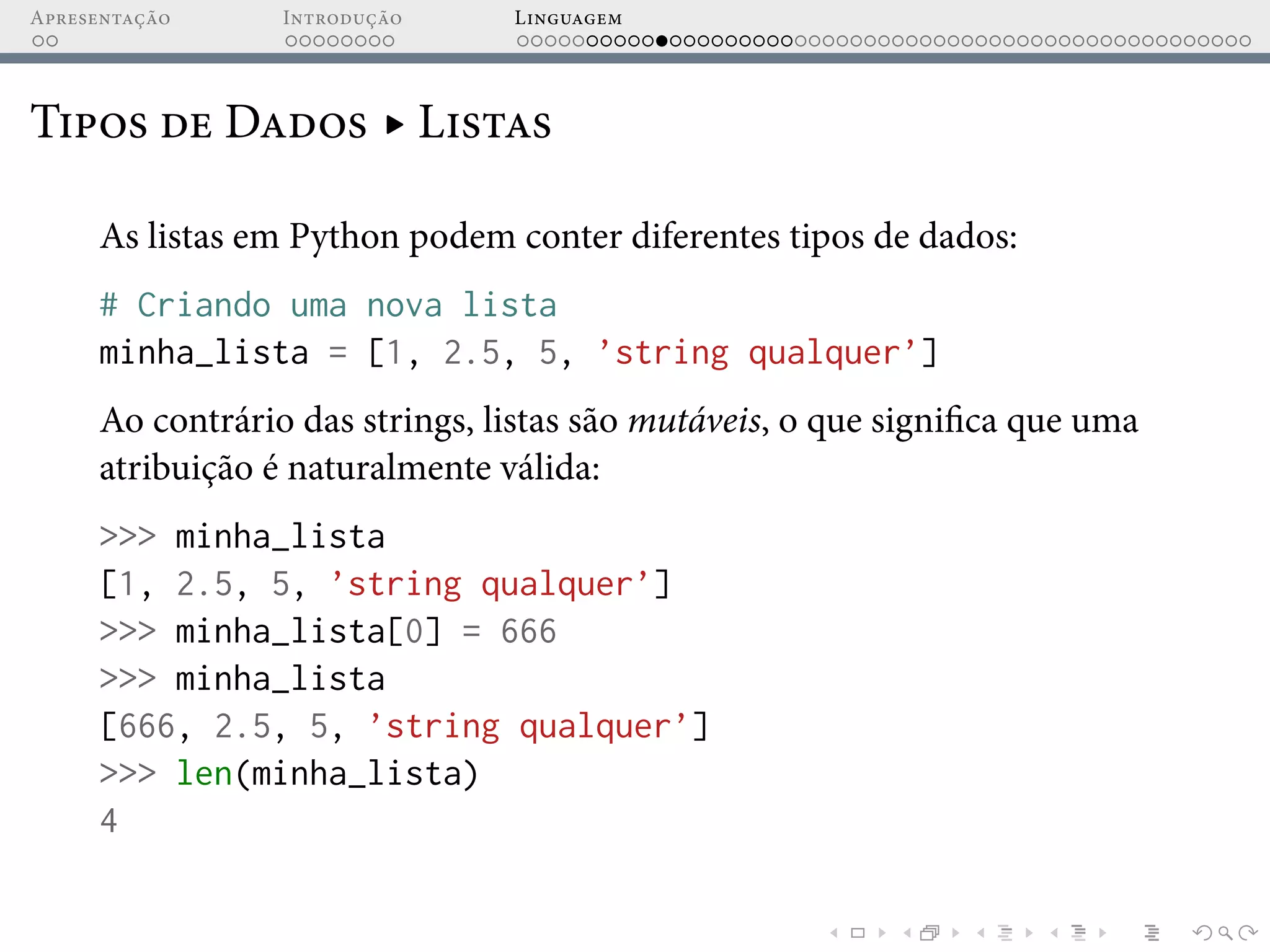Image resolution: width=1270 pixels, height=952 pixels.
Task: Select the first dot under Linguagem
Action: click(523, 41)
